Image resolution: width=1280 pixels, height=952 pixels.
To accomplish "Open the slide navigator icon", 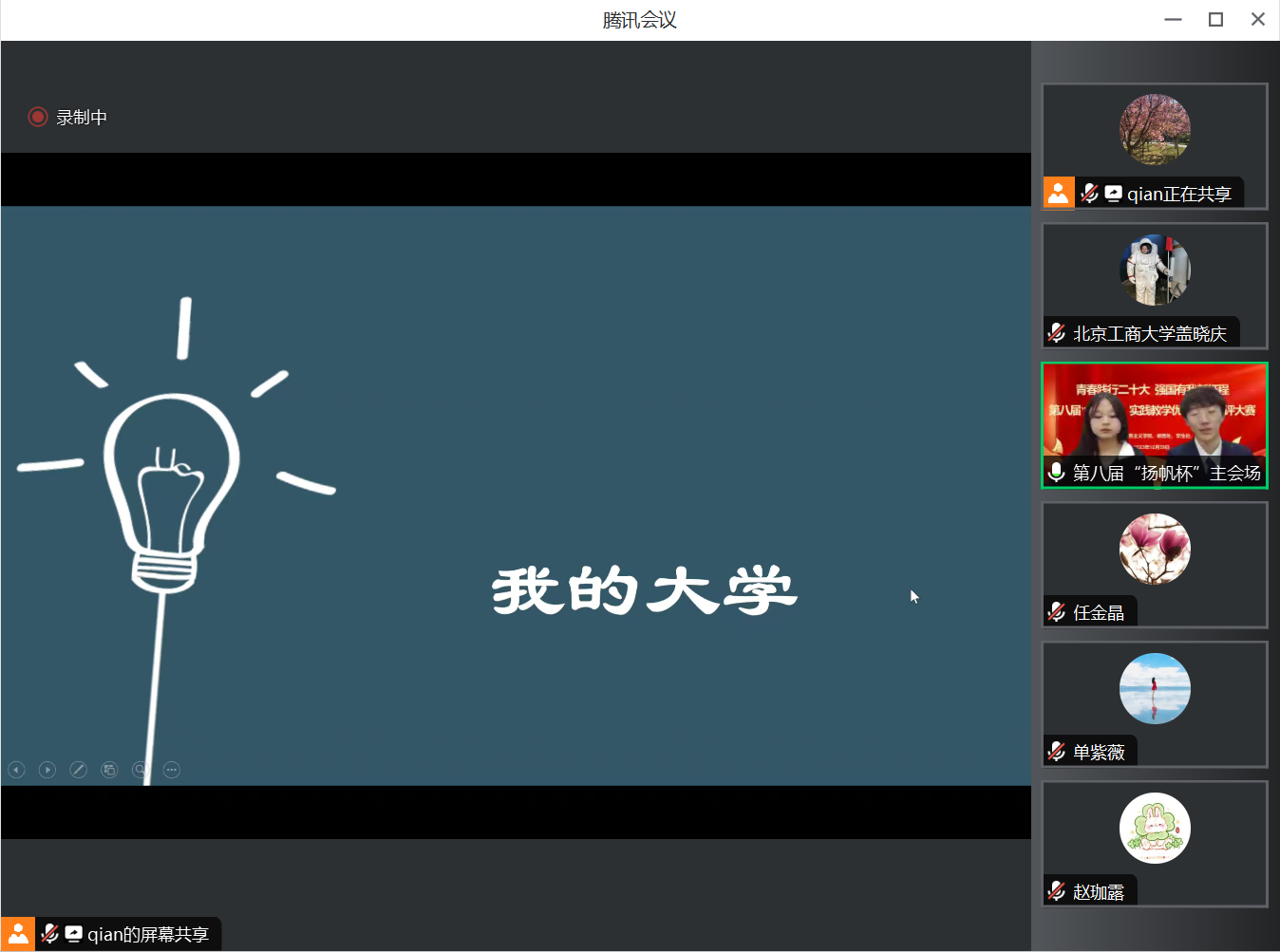I will (x=109, y=770).
